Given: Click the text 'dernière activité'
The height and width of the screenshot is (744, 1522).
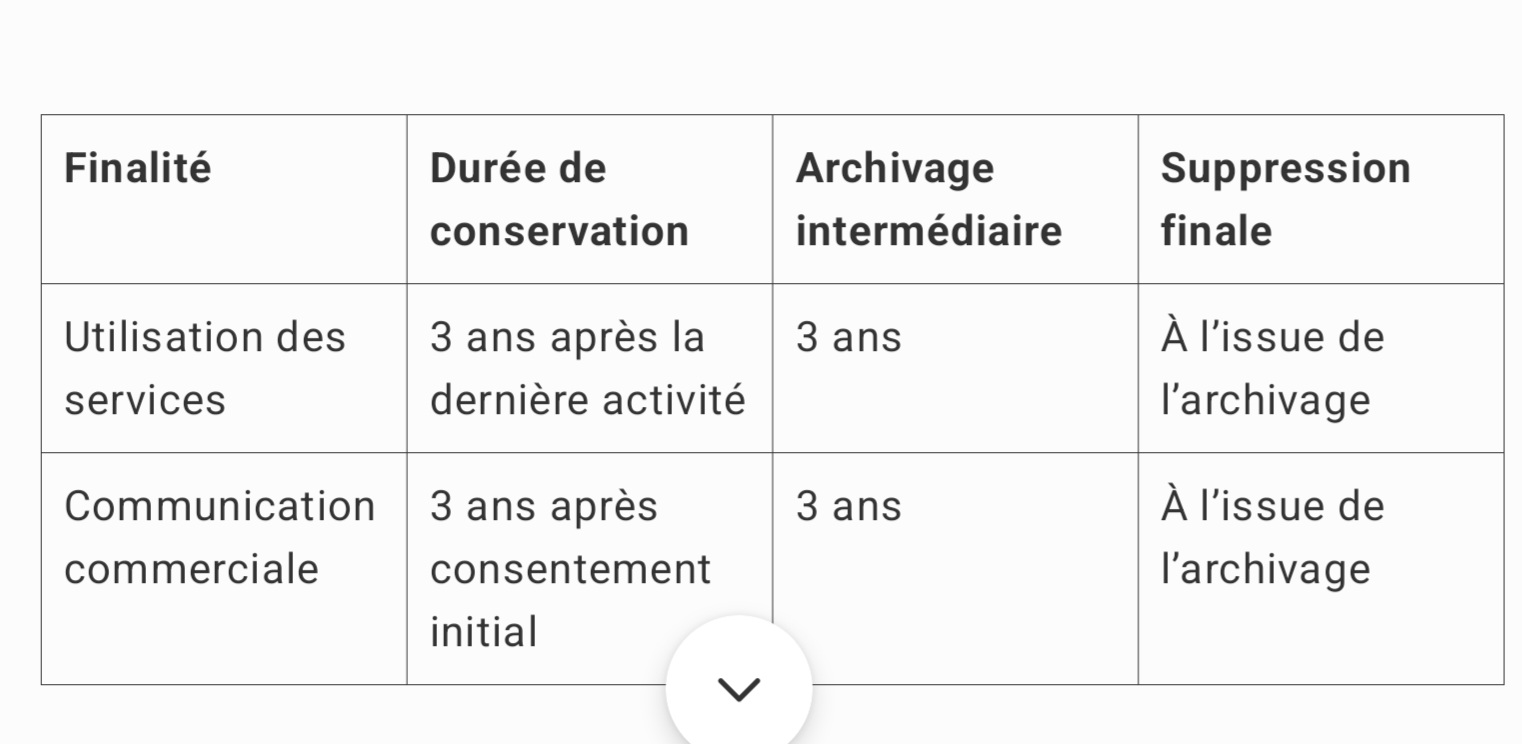Looking at the screenshot, I should pyautogui.click(x=587, y=400).
